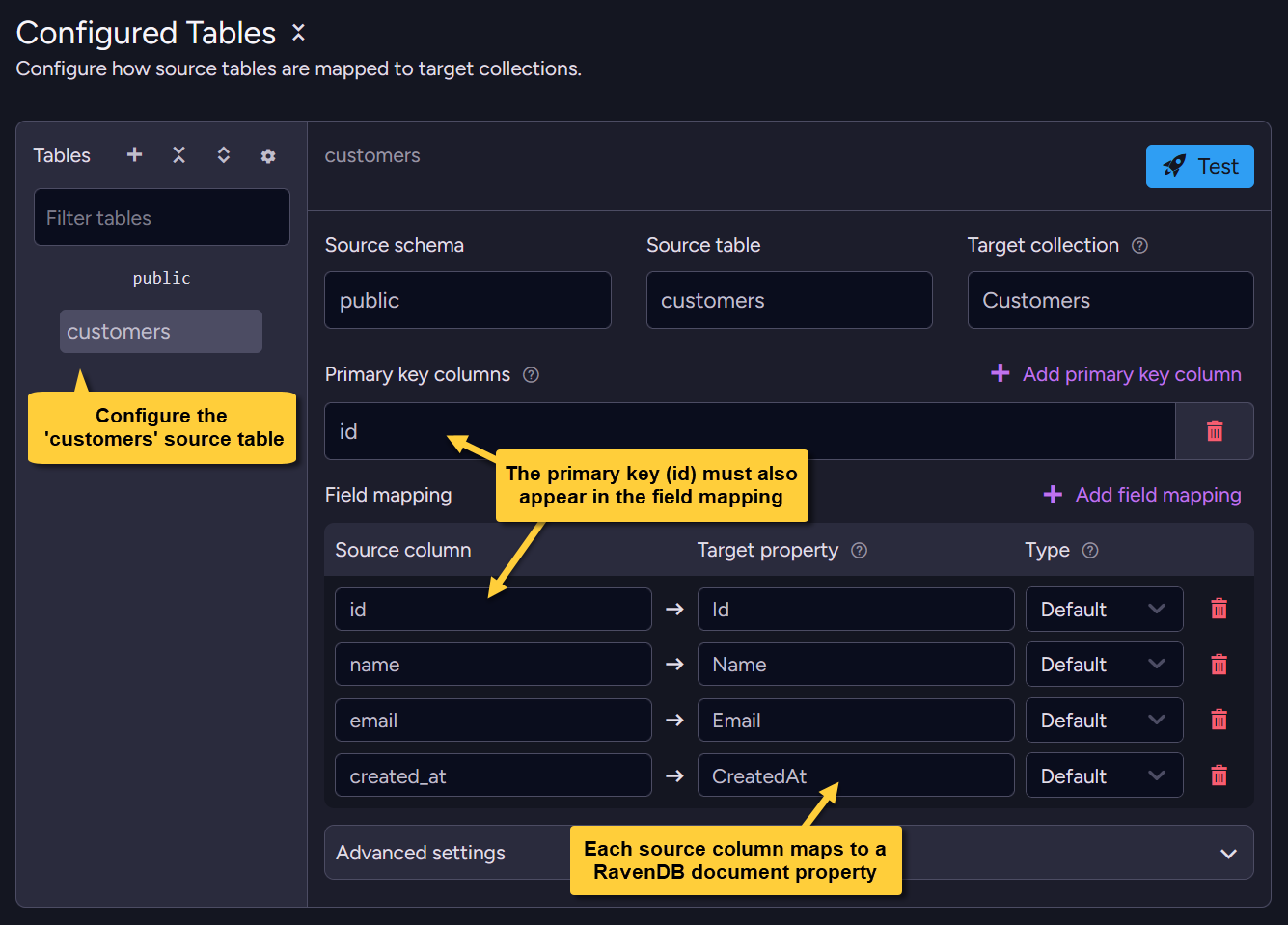Edit target property Name field

856,664
